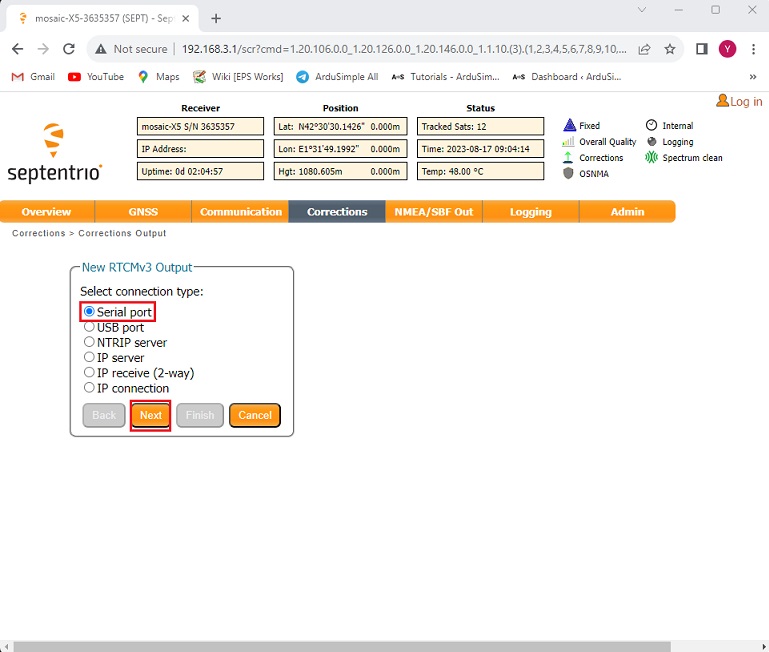Click the Logging disk icon
This screenshot has width=769, height=652.
[652, 142]
